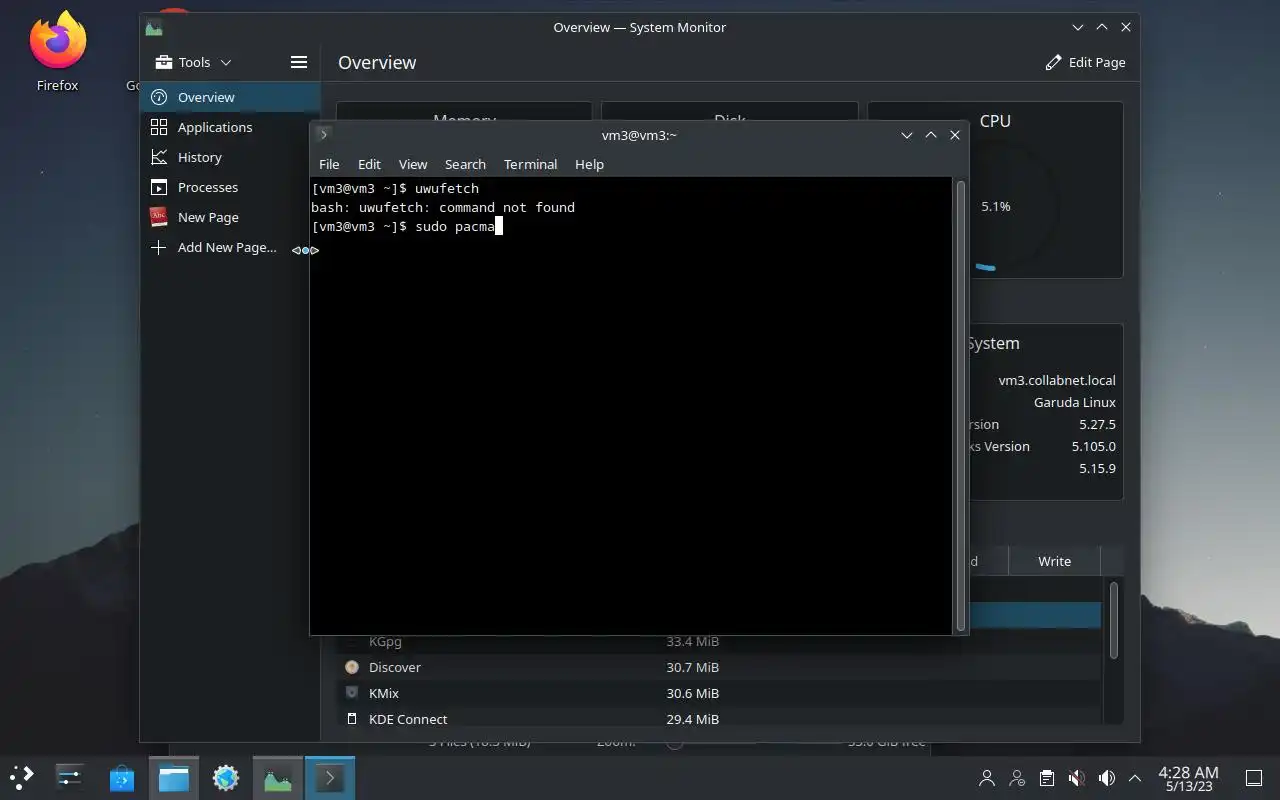Open the application launcher in taskbar

click(x=22, y=777)
